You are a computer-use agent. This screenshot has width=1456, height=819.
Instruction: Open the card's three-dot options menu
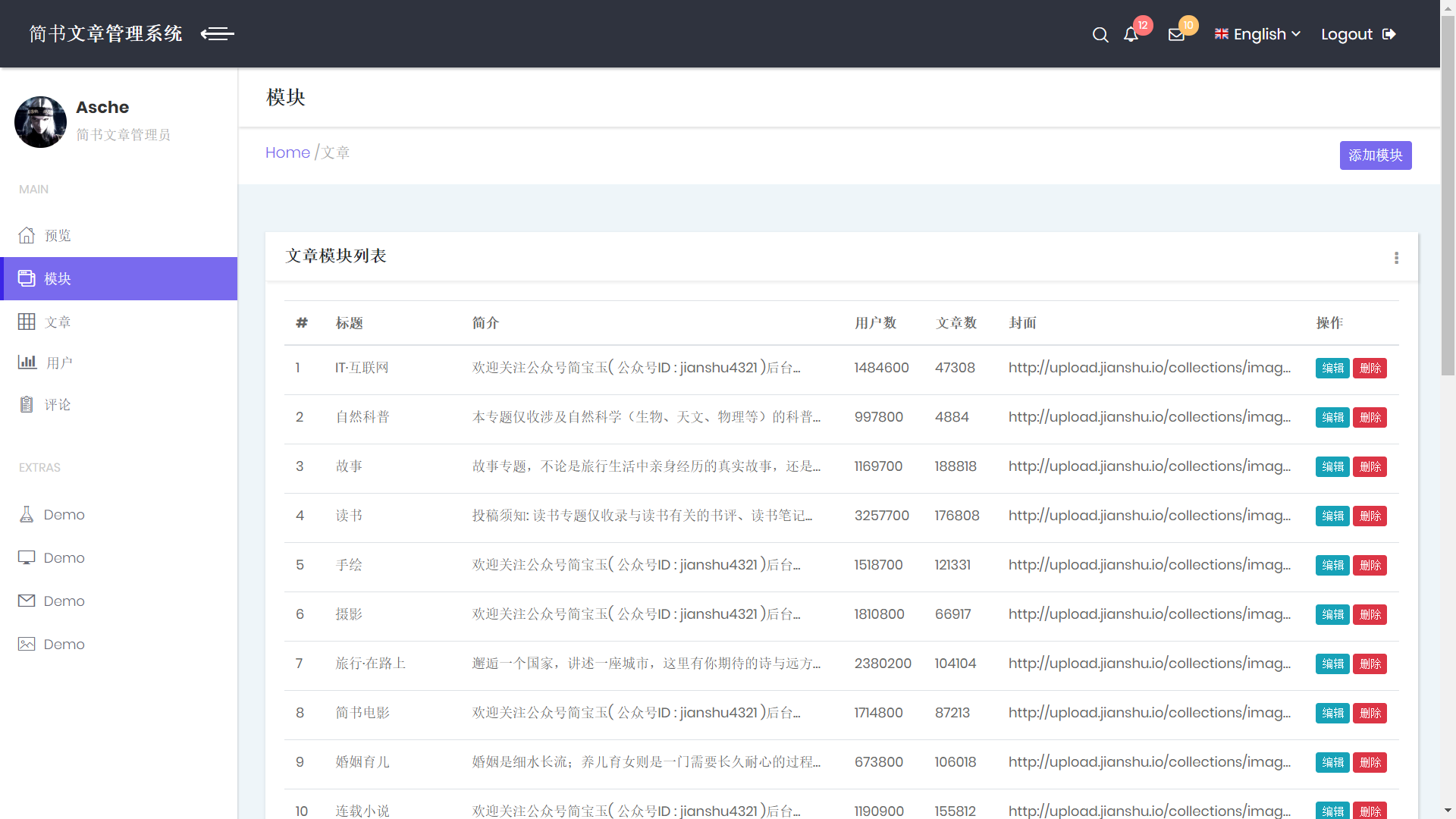point(1396,258)
